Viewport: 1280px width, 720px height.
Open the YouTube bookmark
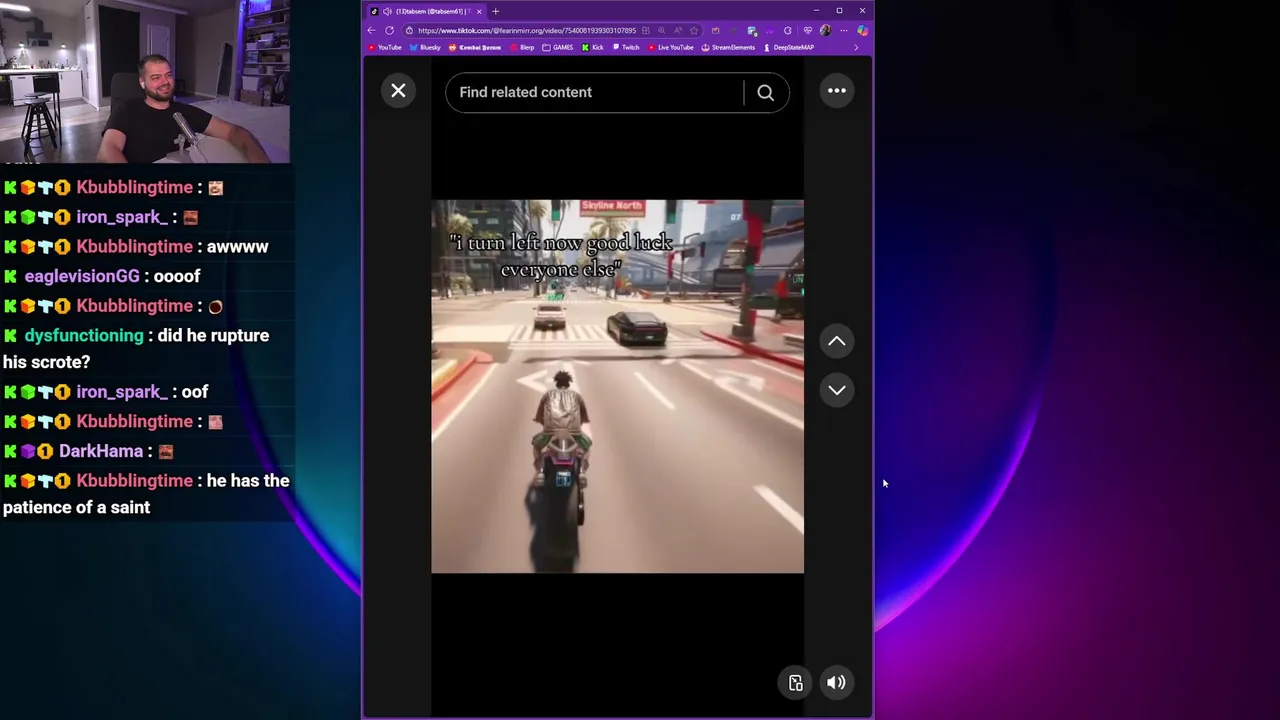tap(384, 47)
